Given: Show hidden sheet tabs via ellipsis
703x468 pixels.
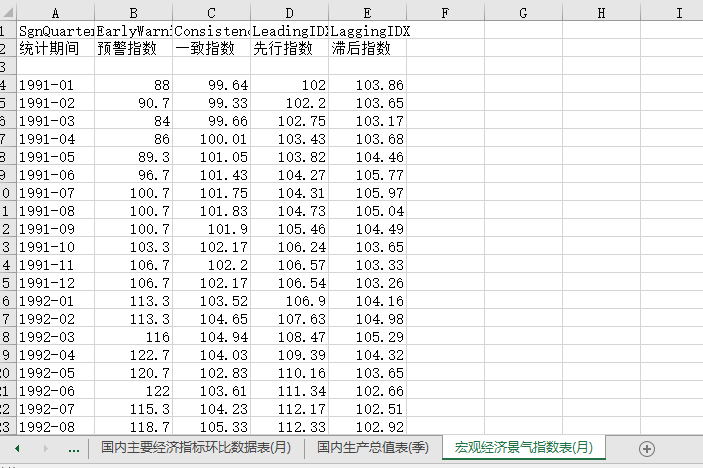Looking at the screenshot, I should coord(74,449).
